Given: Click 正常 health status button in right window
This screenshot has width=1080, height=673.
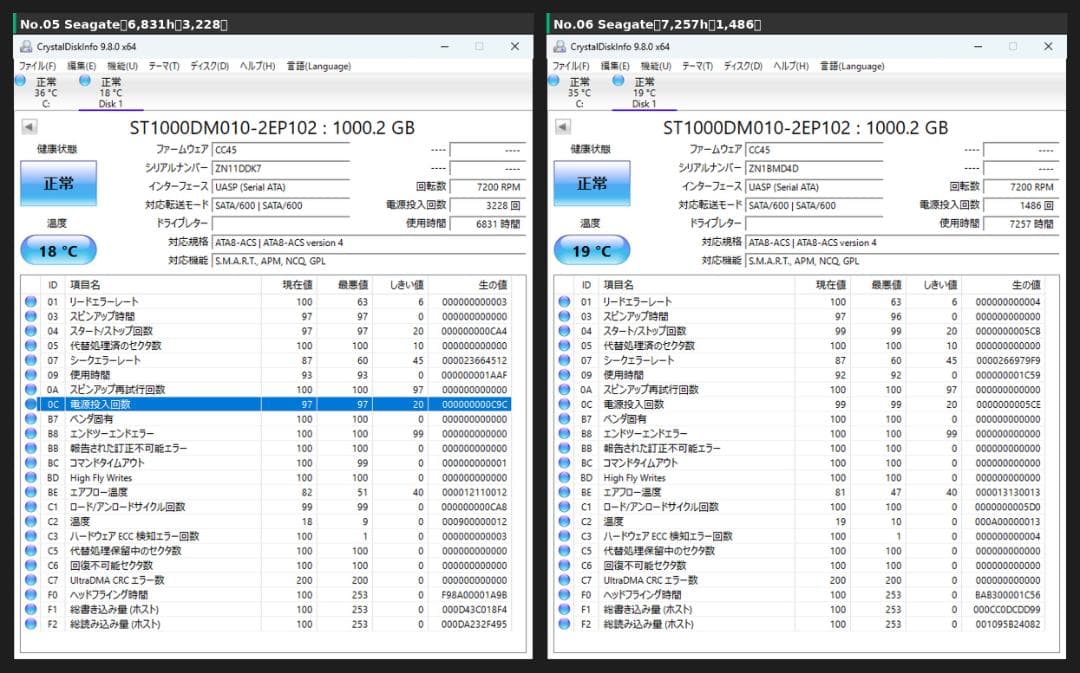Looking at the screenshot, I should coord(592,183).
